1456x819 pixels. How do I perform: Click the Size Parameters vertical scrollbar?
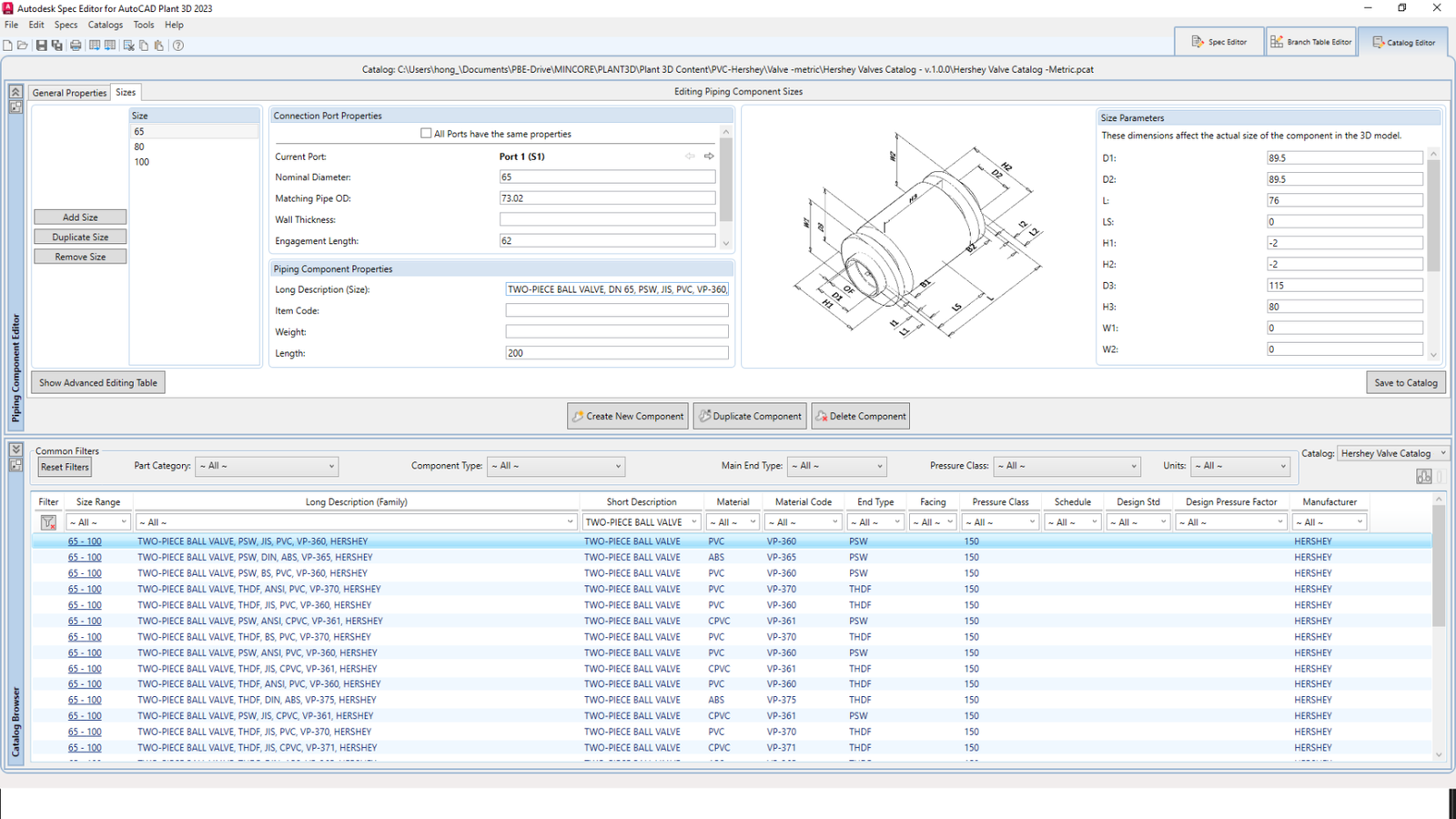tap(1433, 254)
